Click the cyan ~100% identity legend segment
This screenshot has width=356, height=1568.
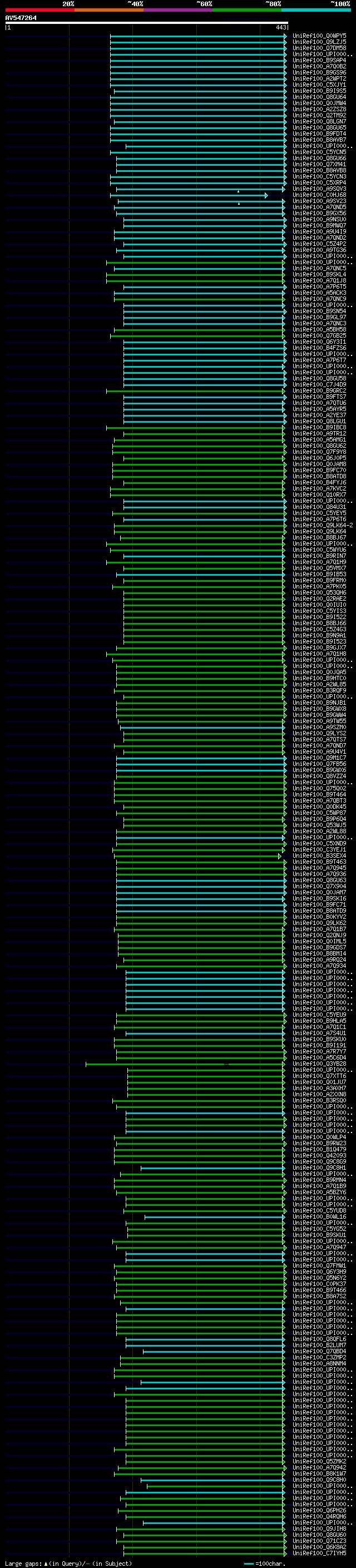pyautogui.click(x=316, y=11)
